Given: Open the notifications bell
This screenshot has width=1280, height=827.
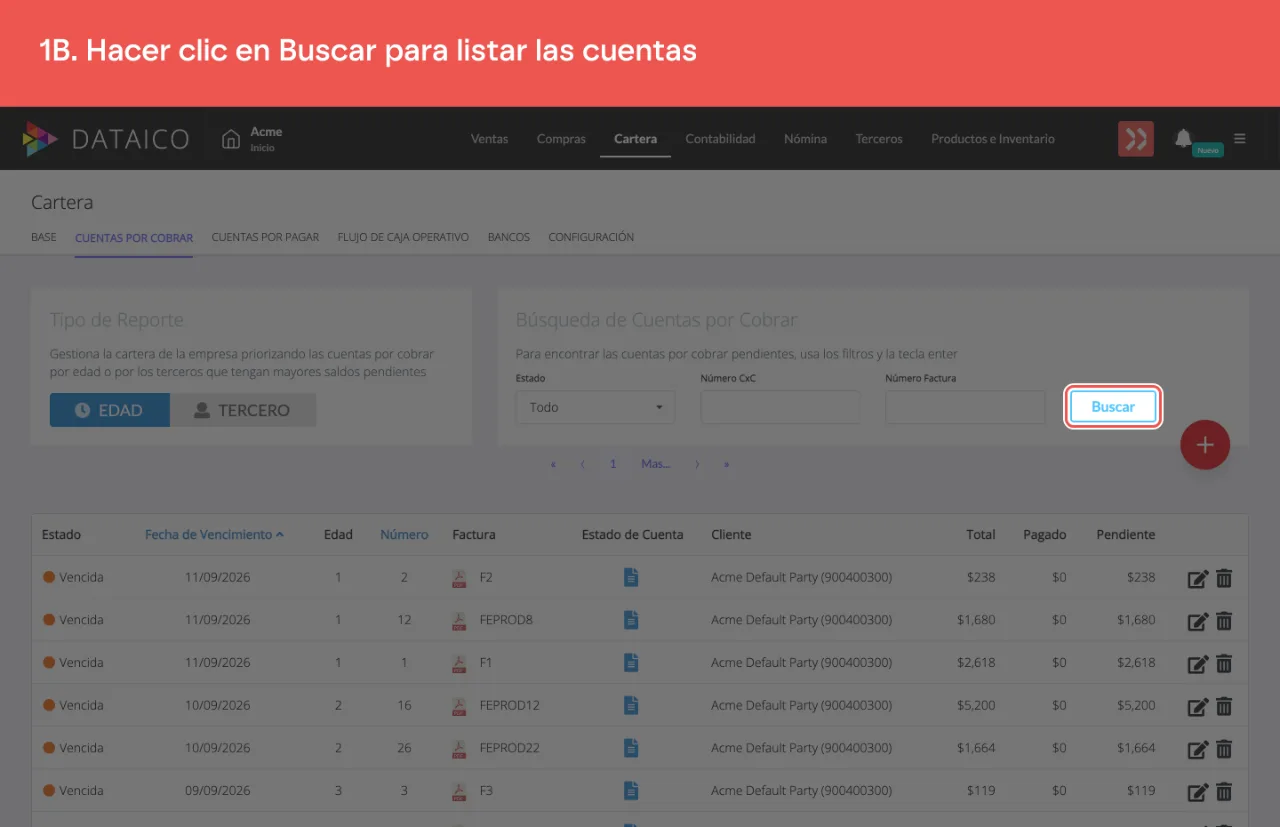Looking at the screenshot, I should (1183, 138).
